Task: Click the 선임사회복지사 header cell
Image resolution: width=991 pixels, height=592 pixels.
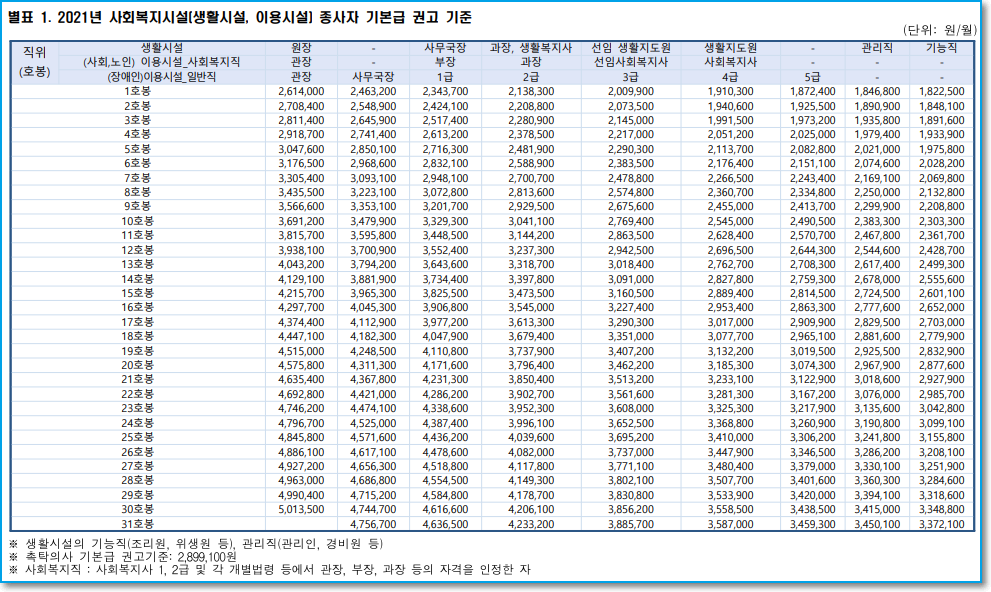Action: (x=631, y=62)
